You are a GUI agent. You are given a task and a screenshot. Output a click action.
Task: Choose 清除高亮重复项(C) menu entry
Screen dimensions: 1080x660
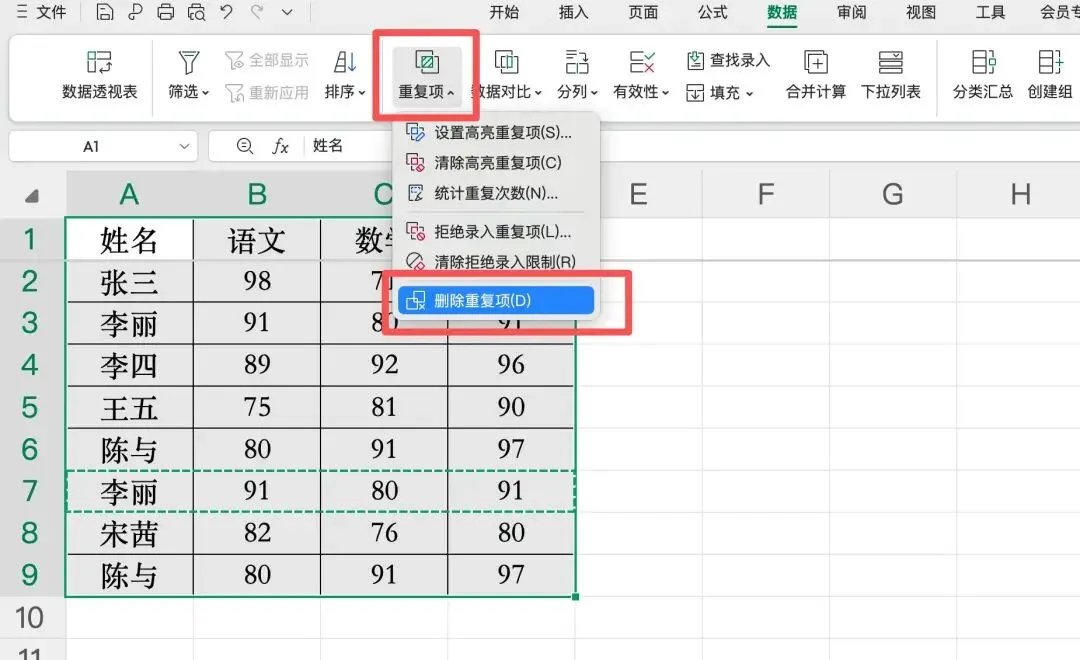pyautogui.click(x=496, y=163)
